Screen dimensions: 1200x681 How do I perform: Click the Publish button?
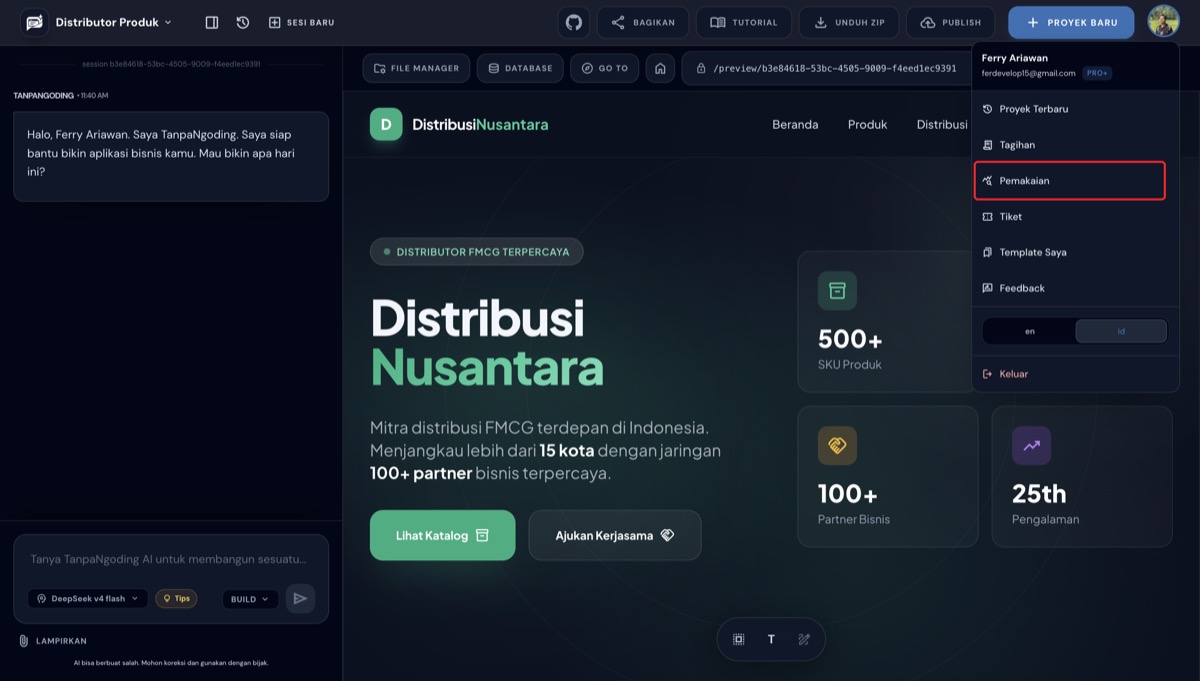[x=951, y=22]
